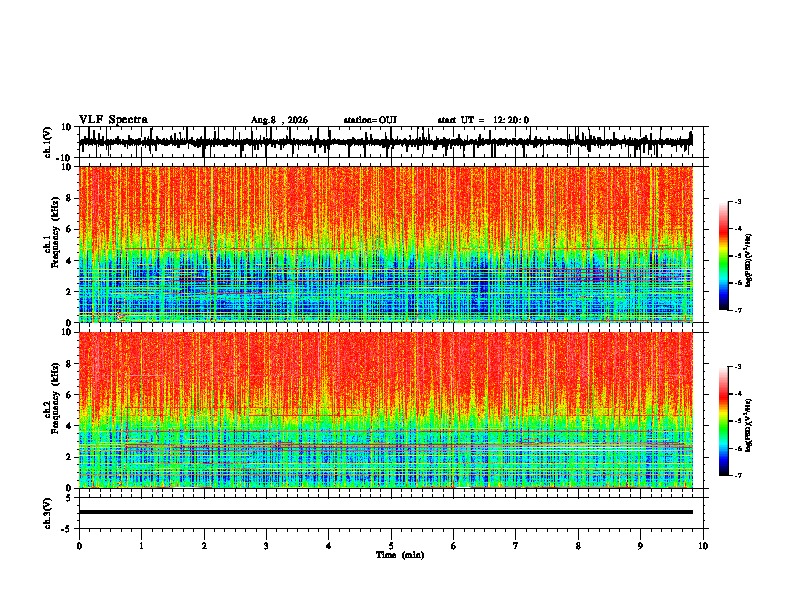Viewport: 792px width, 612px height.
Task: Click time axis tick label 9
Action: tap(640, 546)
